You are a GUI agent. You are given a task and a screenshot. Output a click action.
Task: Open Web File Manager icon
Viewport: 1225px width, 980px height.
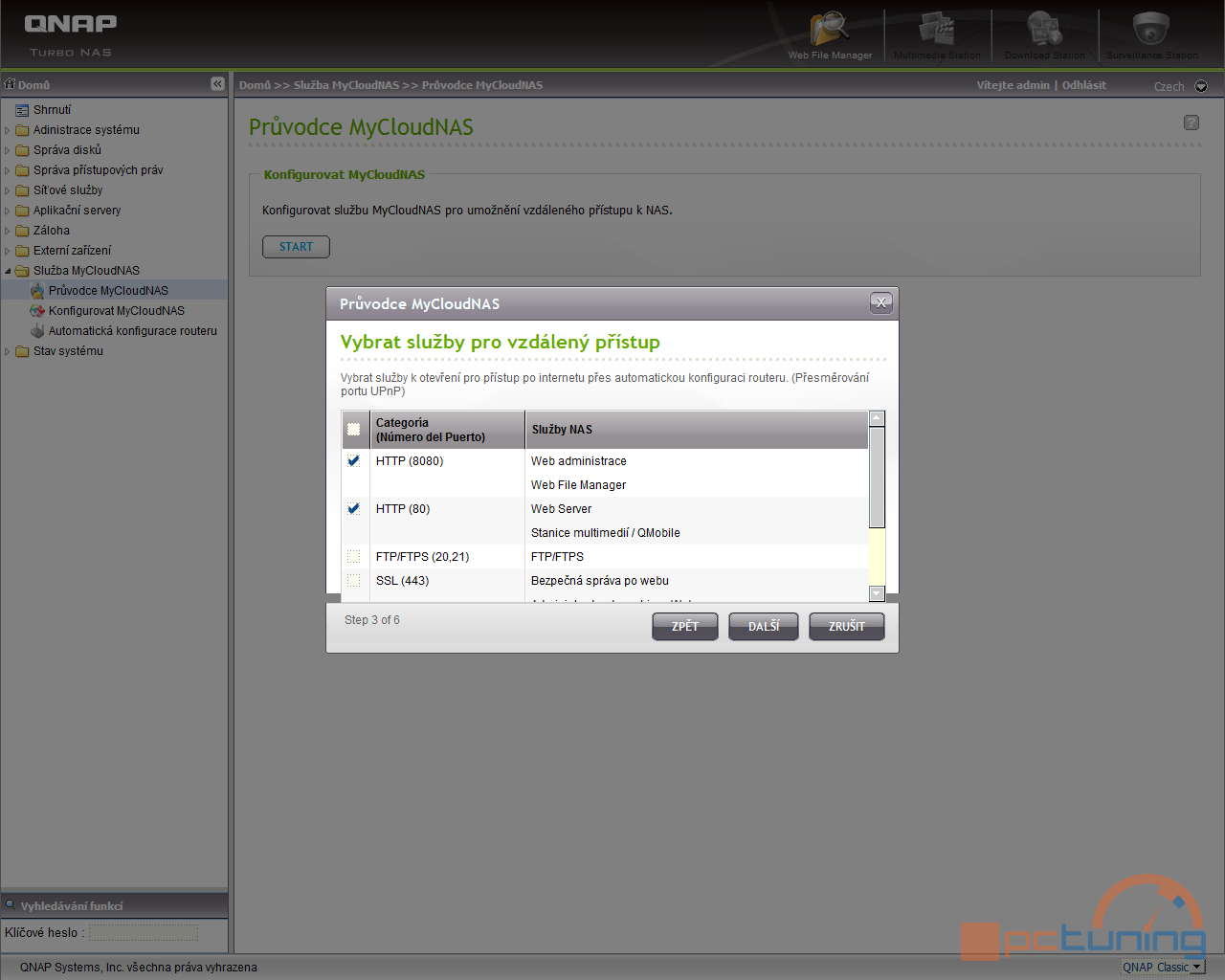click(x=830, y=29)
